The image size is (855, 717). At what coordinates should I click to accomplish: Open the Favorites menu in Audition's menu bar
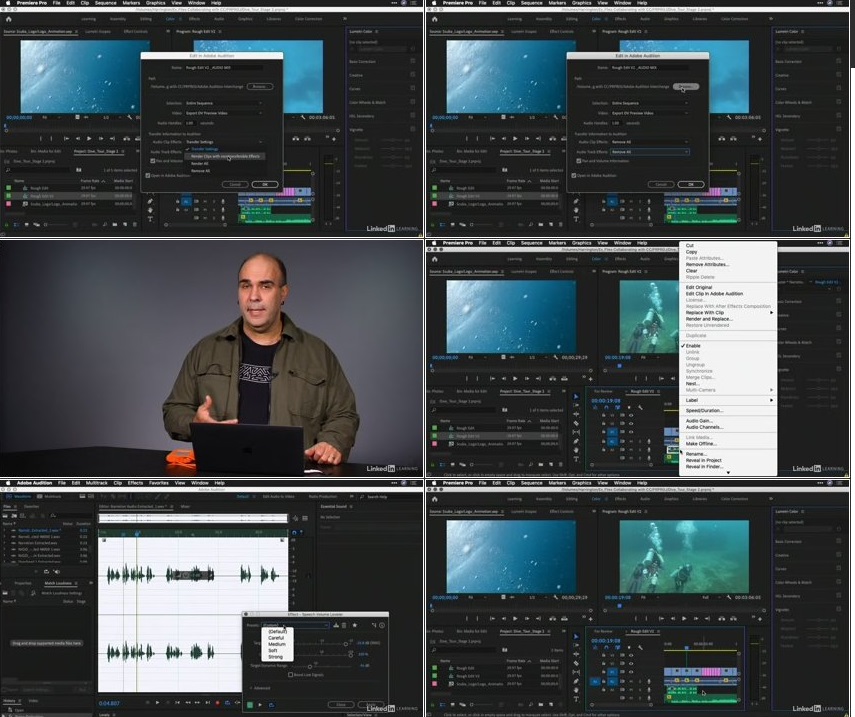159,483
